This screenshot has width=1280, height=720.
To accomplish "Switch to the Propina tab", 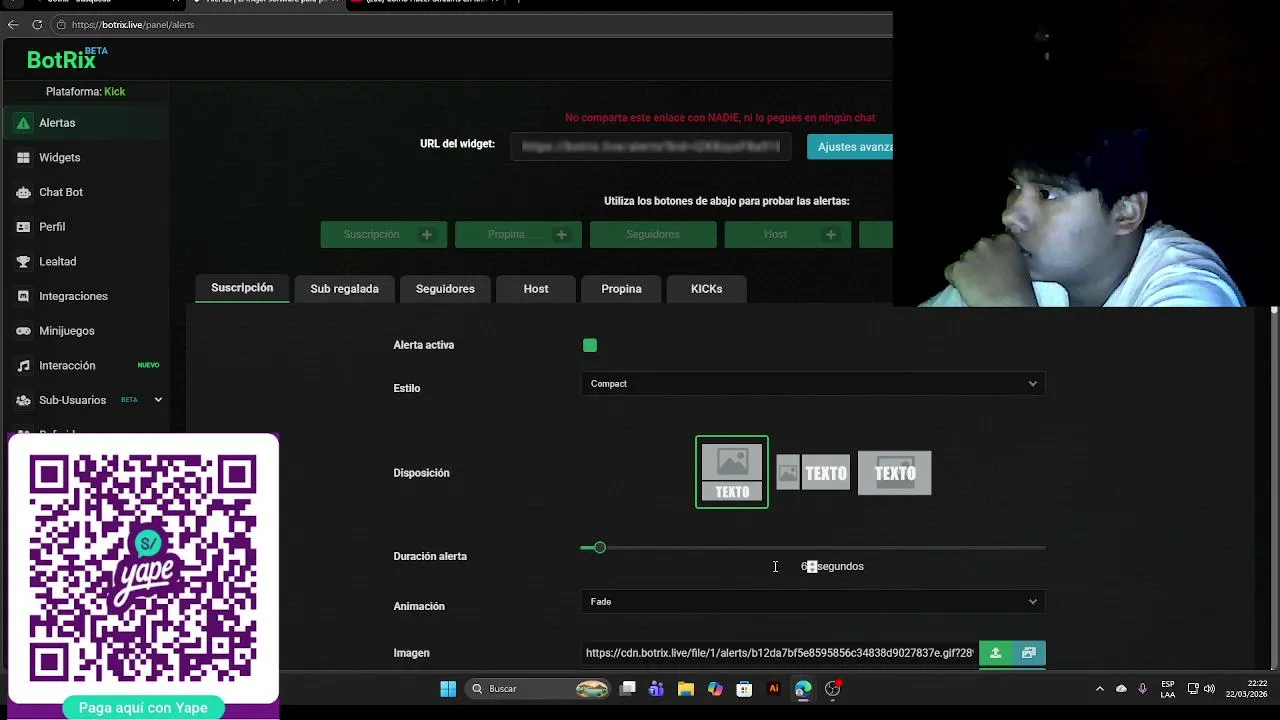I will pyautogui.click(x=621, y=289).
